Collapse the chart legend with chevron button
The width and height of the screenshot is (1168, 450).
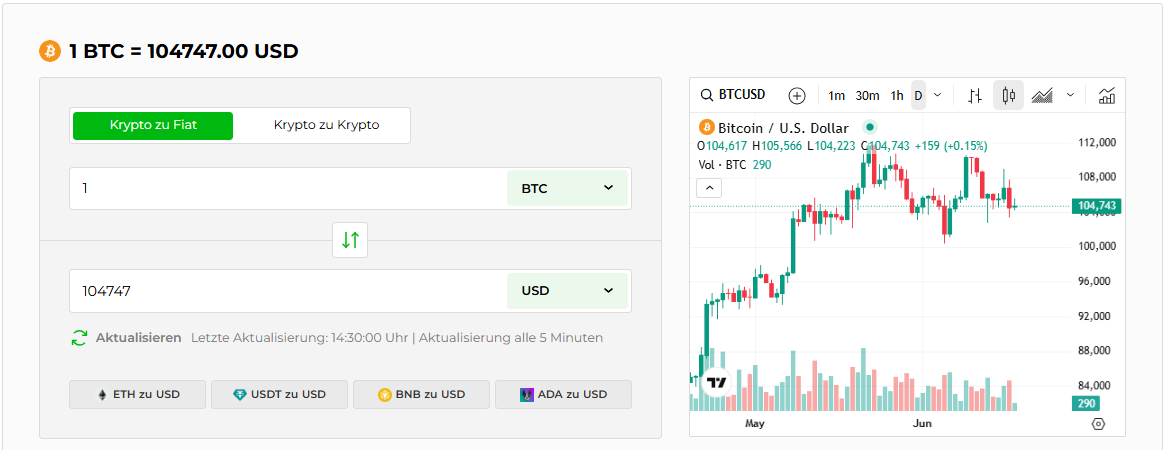(x=709, y=187)
